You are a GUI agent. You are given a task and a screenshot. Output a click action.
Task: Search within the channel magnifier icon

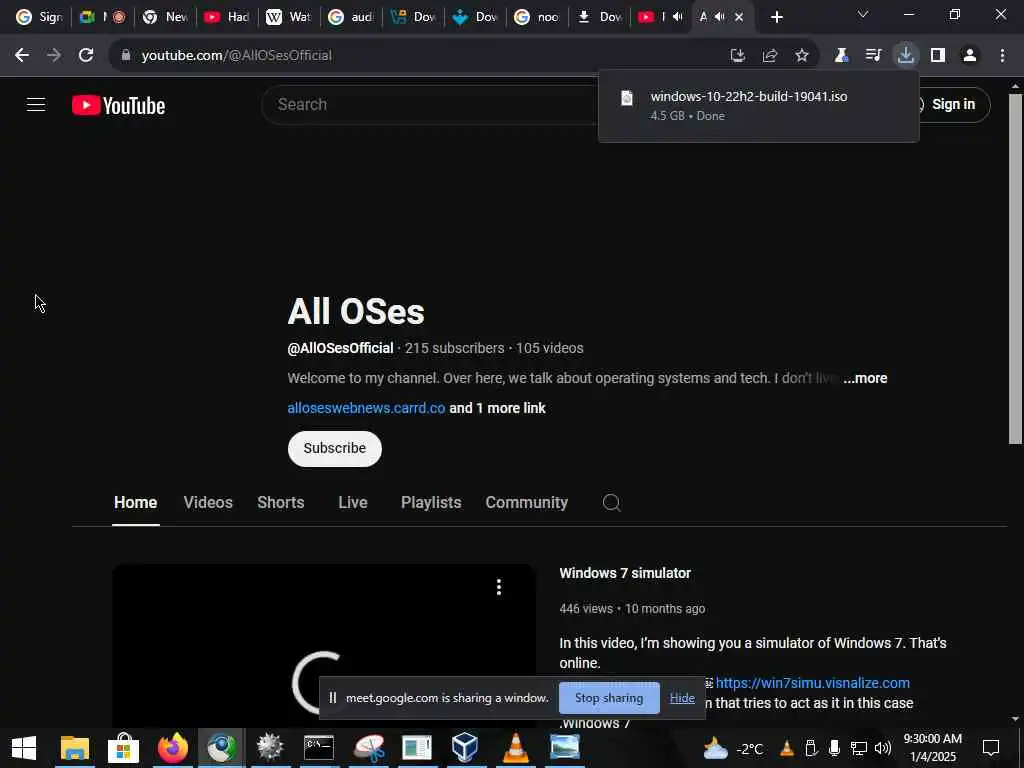[611, 502]
